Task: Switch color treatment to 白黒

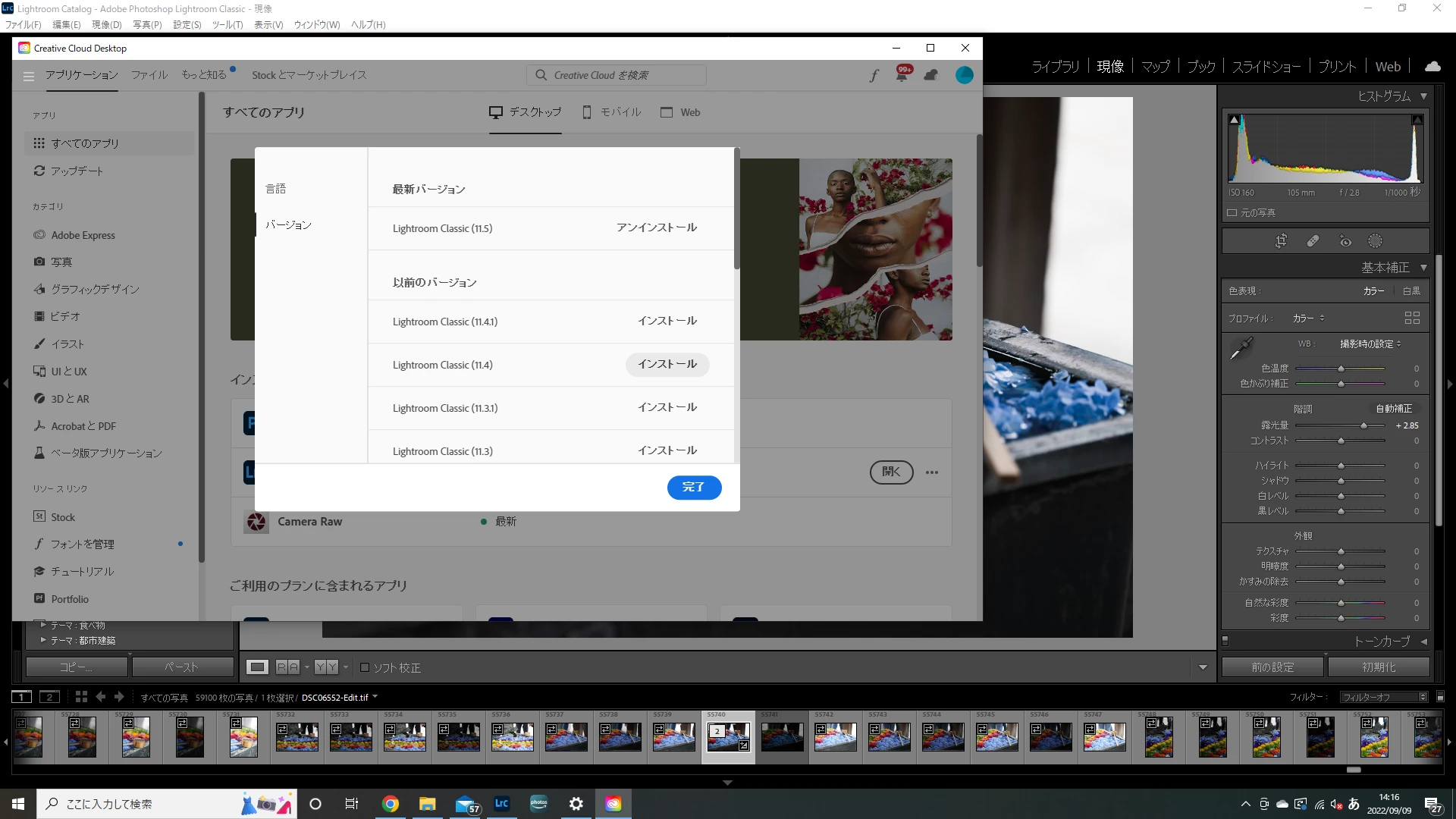Action: [x=1411, y=291]
